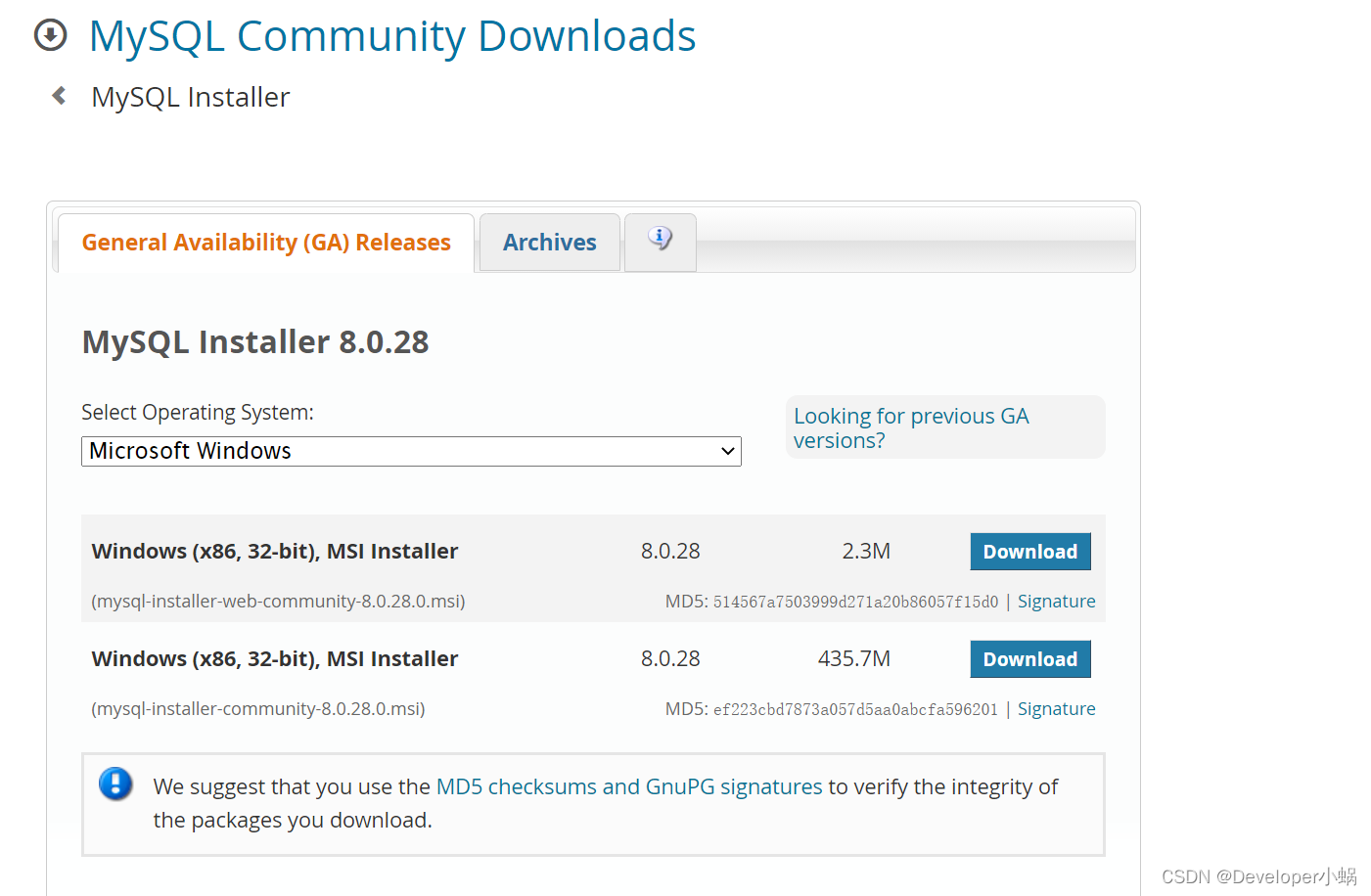Open Signature link for web-community msi
Image resolution: width=1371 pixels, height=896 pixels.
[1056, 602]
